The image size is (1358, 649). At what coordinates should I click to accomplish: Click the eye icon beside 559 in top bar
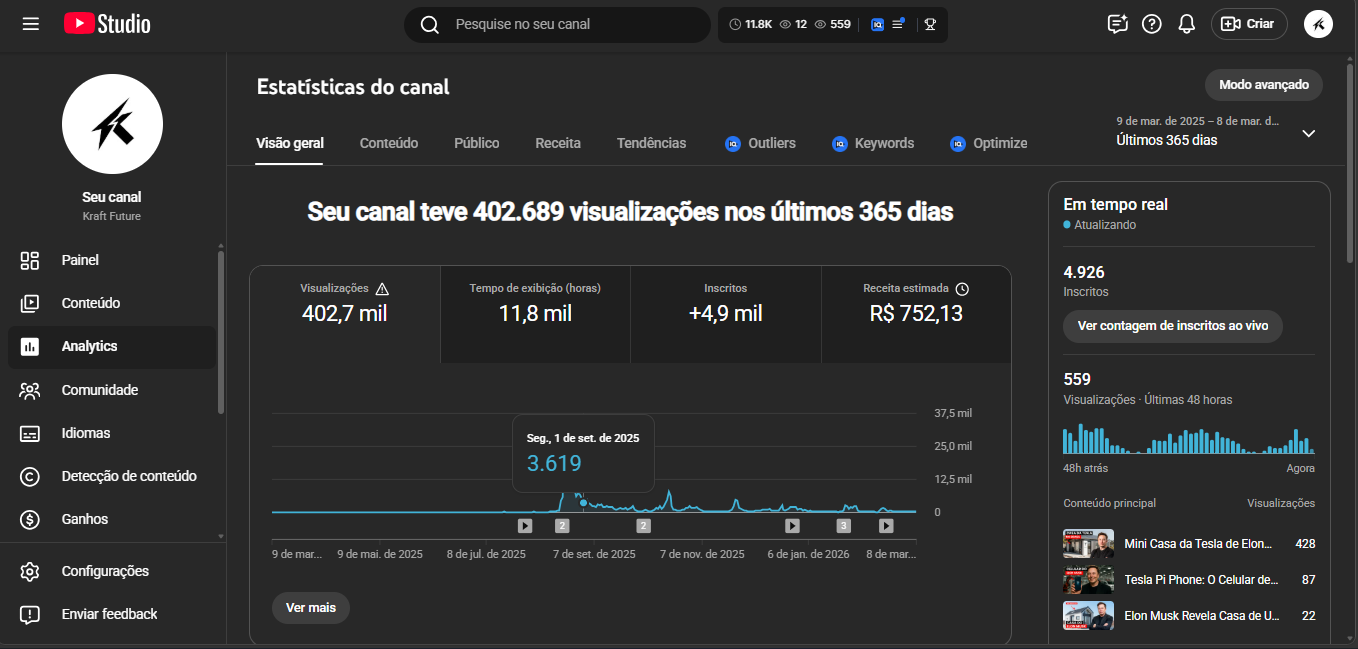pos(820,24)
